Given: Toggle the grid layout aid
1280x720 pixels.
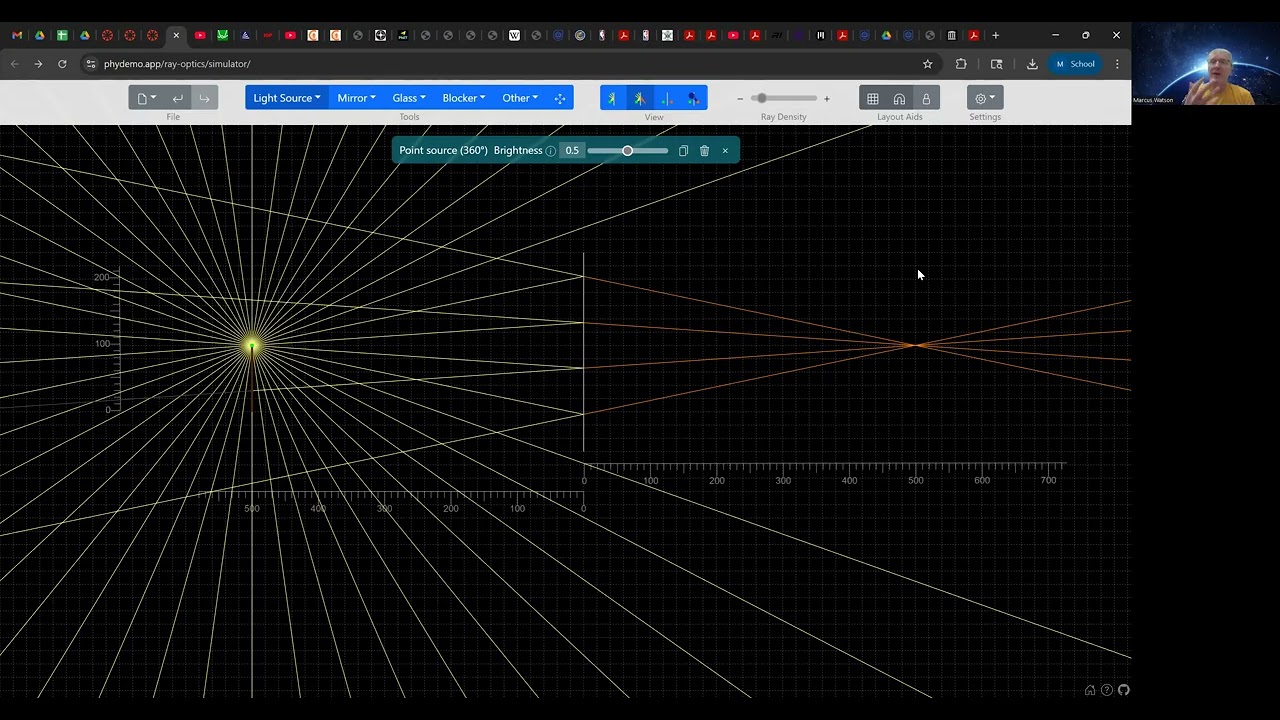Looking at the screenshot, I should click(x=873, y=98).
